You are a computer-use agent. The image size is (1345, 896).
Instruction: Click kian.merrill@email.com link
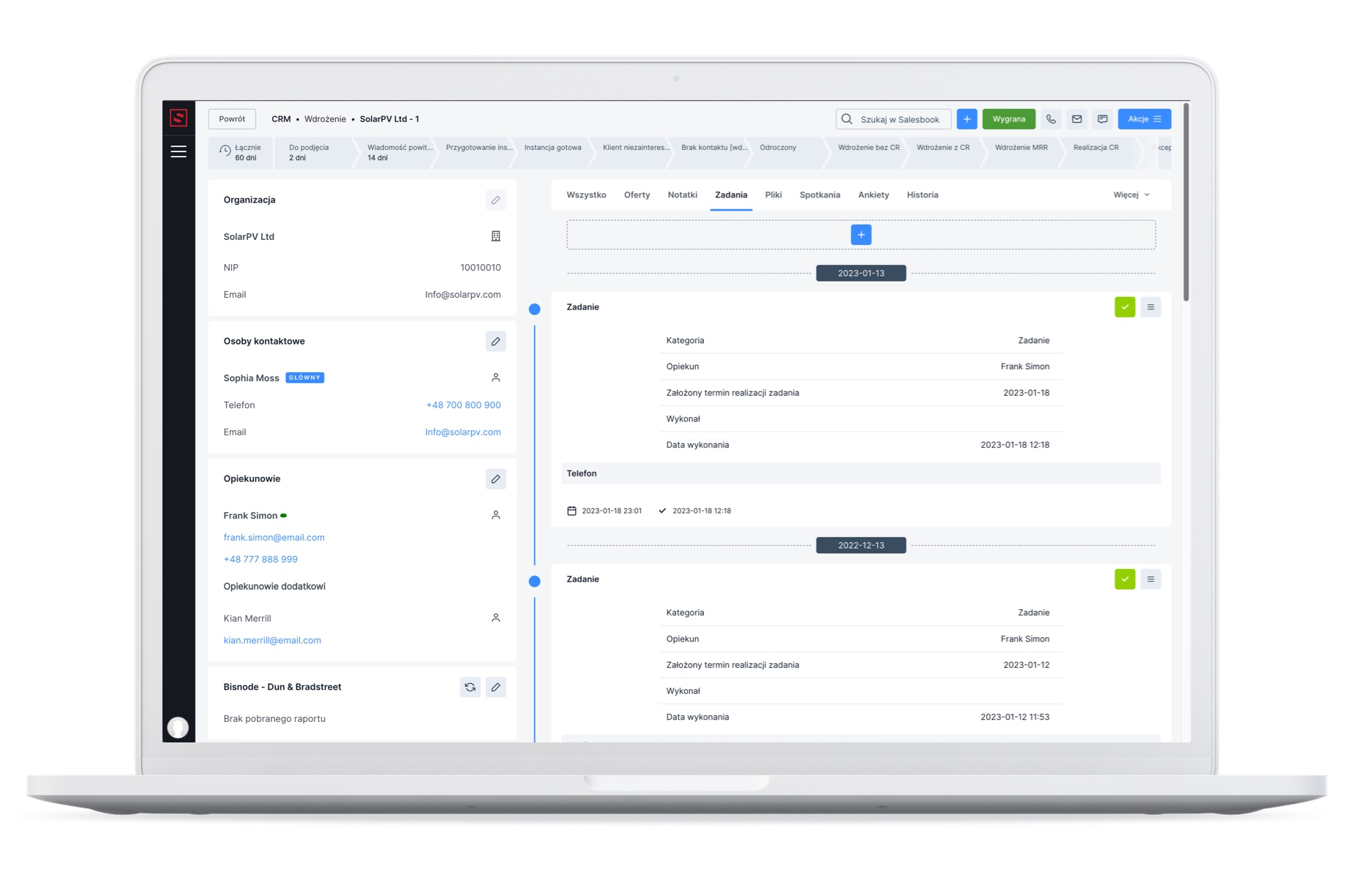[272, 640]
